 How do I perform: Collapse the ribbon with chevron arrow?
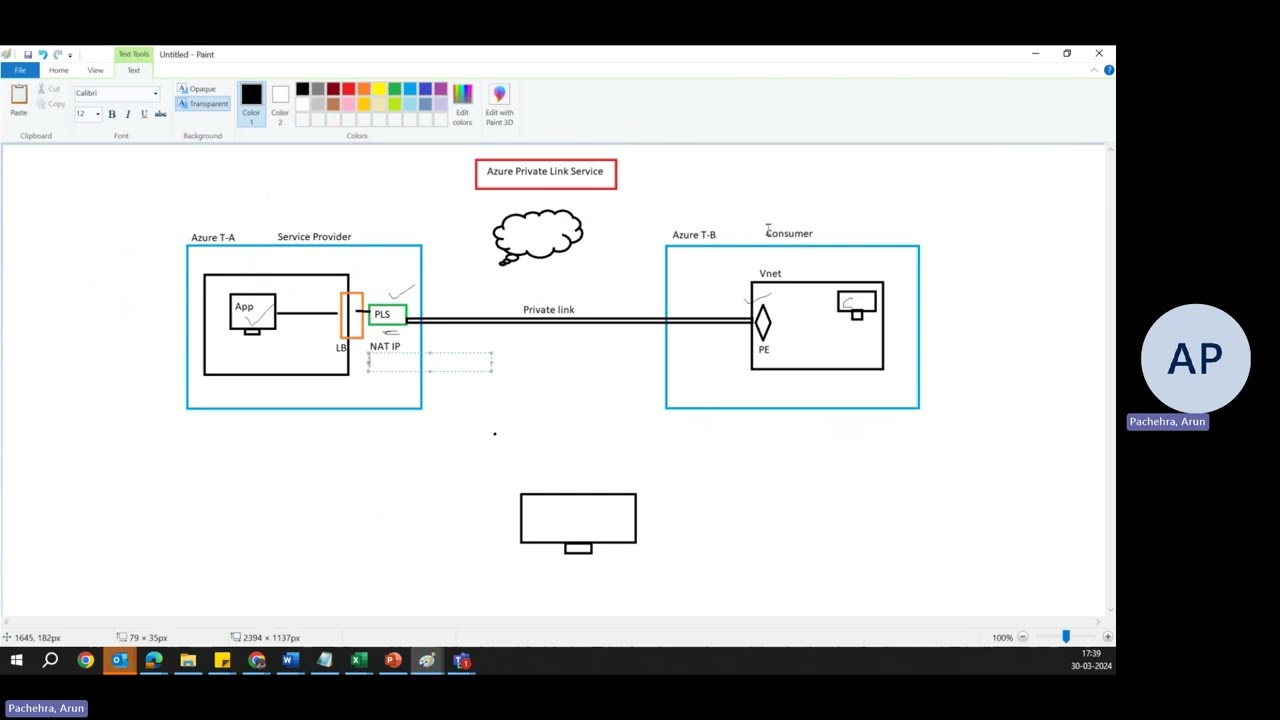tap(1095, 70)
